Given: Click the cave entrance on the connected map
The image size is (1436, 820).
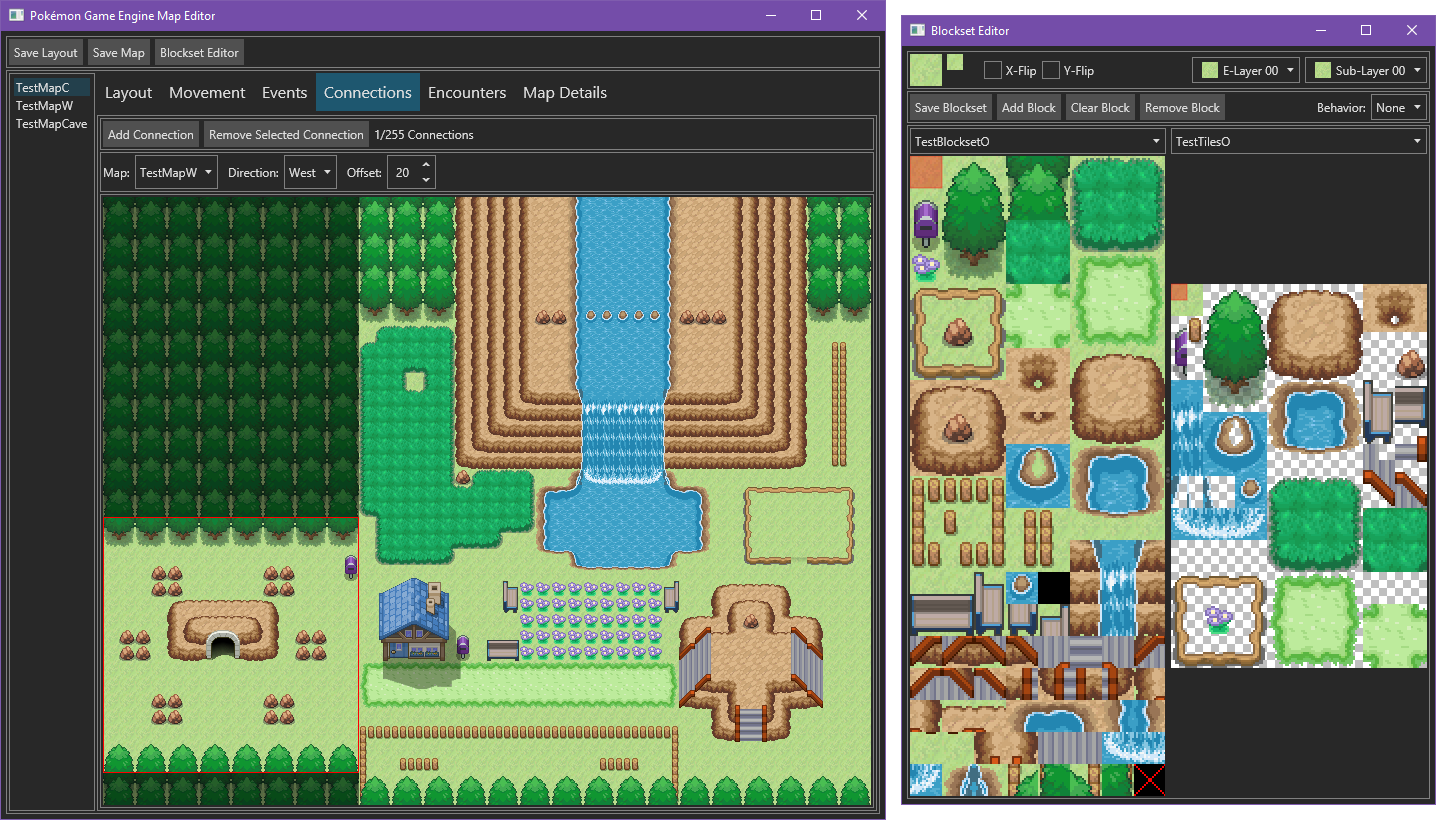Looking at the screenshot, I should [x=222, y=644].
